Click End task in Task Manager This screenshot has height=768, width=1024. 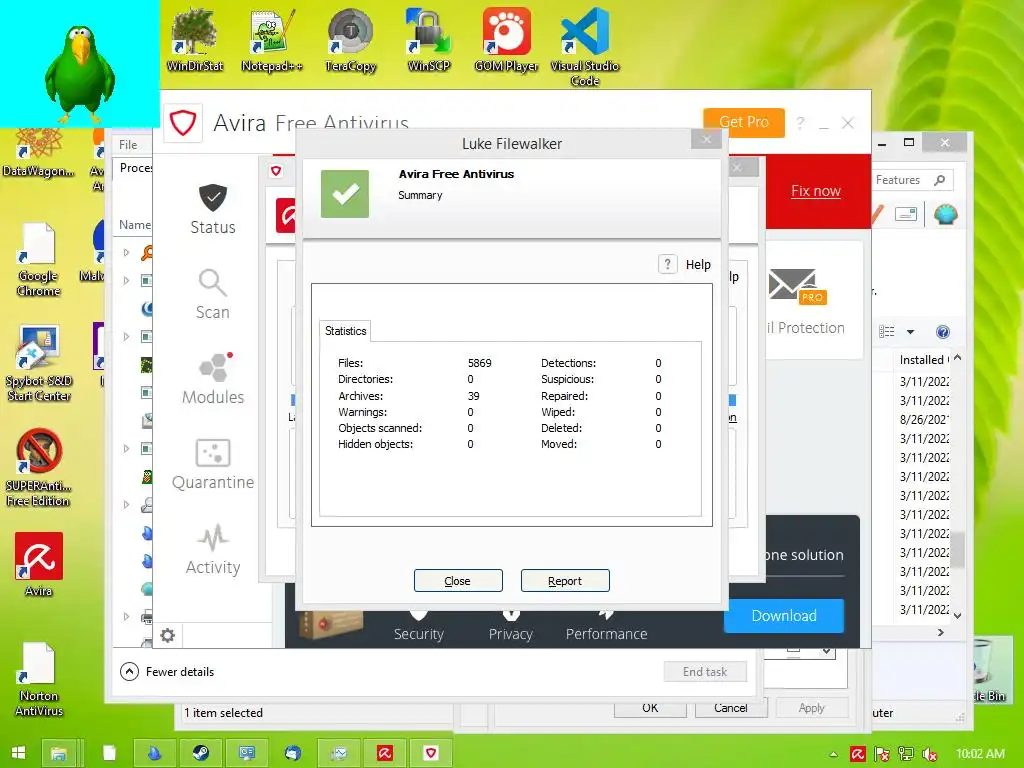click(x=705, y=671)
